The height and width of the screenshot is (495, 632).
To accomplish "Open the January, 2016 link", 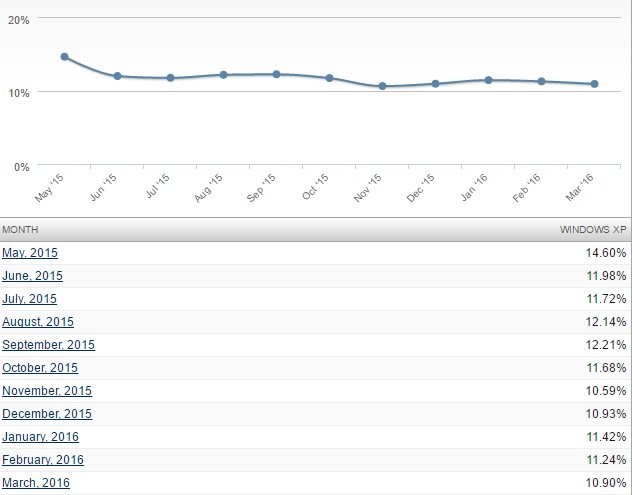I will [x=40, y=437].
